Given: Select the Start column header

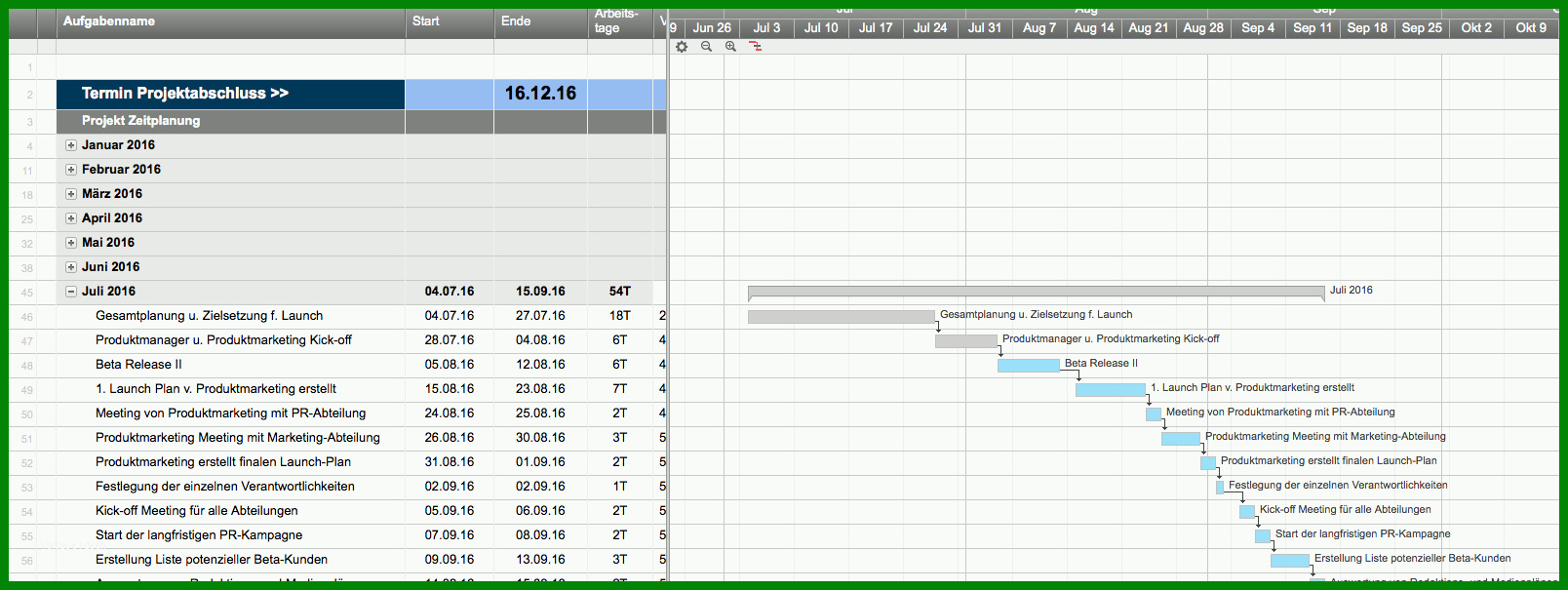Looking at the screenshot, I should tap(450, 22).
